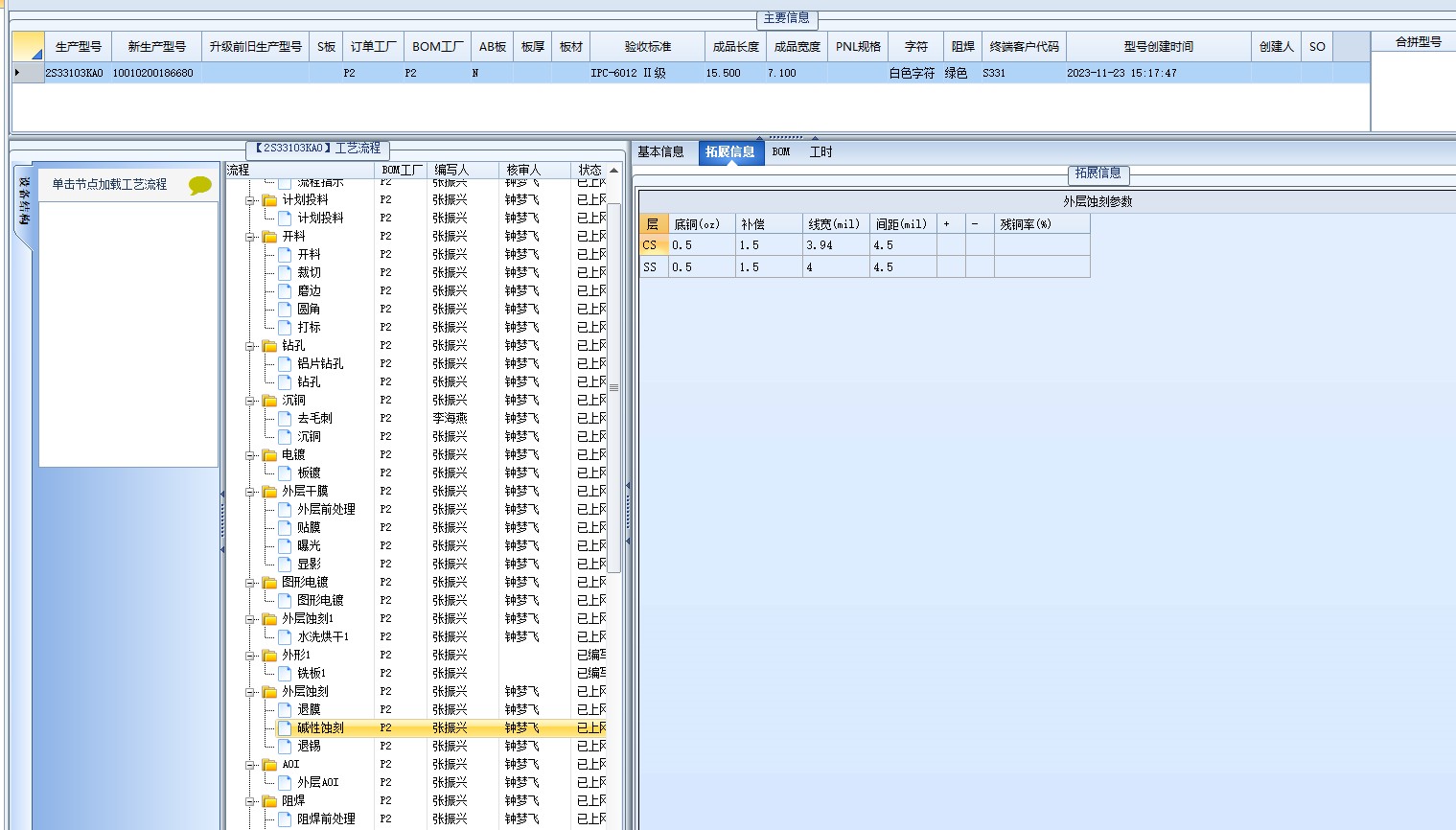This screenshot has width=1456, height=830.
Task: Click the 圆角 document icon
Action: click(285, 310)
